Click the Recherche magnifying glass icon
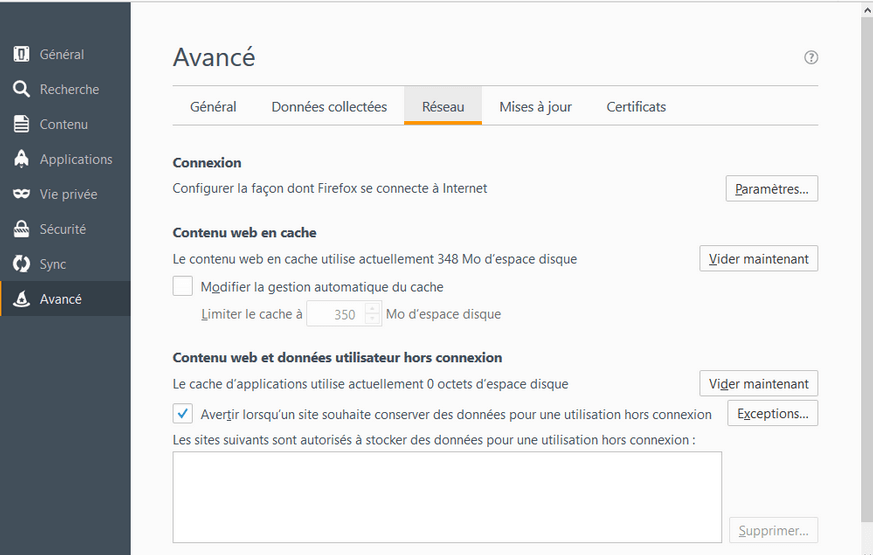 click(21, 89)
